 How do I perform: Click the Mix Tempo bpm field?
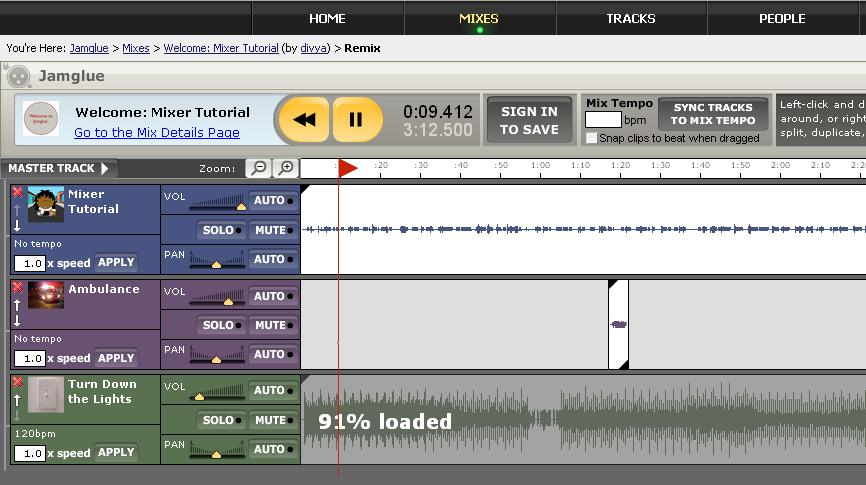click(x=603, y=120)
